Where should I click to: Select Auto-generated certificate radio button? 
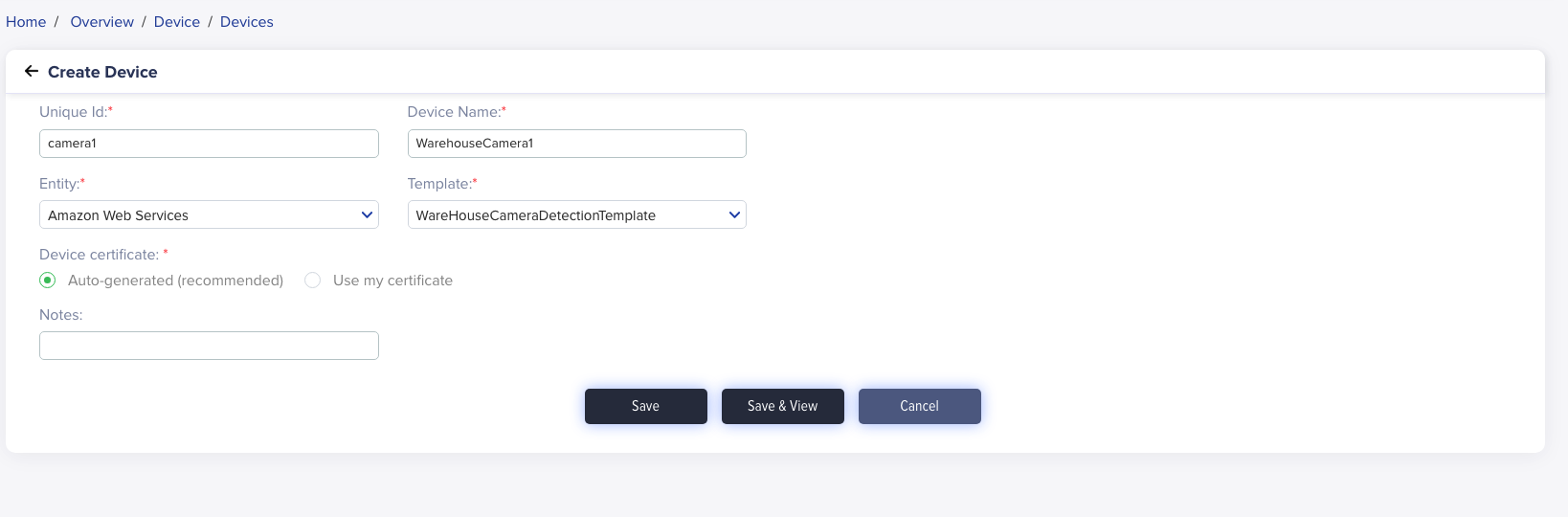click(48, 281)
